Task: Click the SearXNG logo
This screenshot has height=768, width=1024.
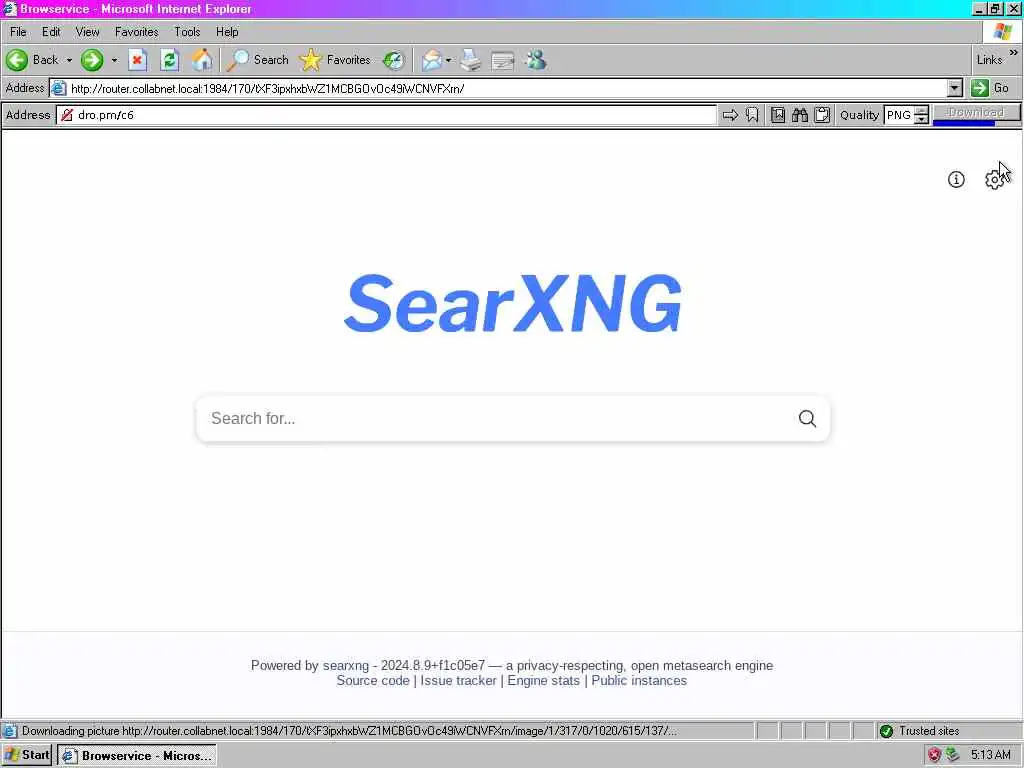Action: 513,304
